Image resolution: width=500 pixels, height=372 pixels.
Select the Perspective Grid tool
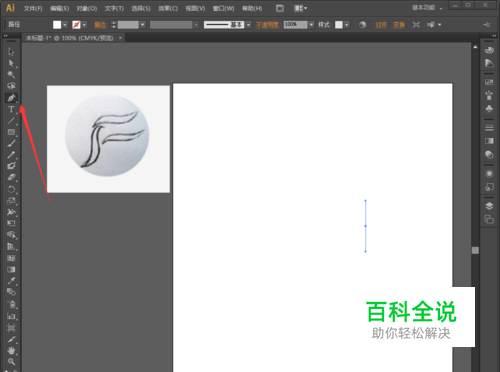(x=11, y=246)
